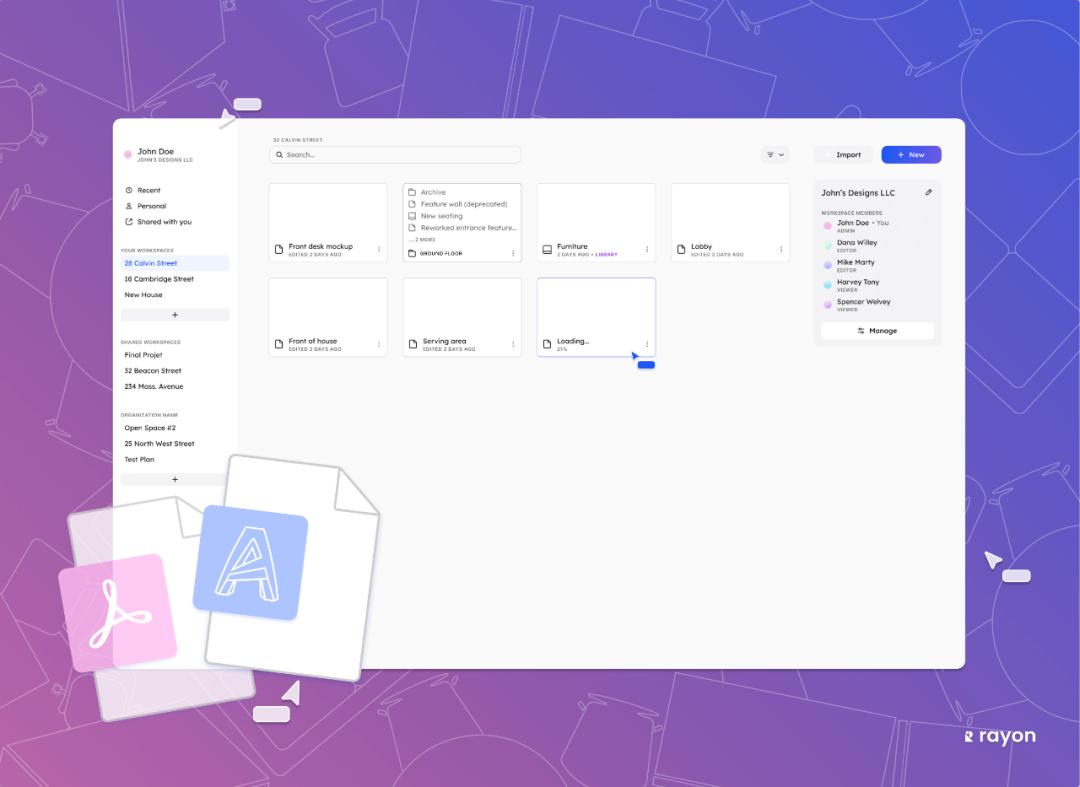Click the purple LIBRARY tag on Furniture card
Screen dimensions: 1080x787
pos(607,255)
